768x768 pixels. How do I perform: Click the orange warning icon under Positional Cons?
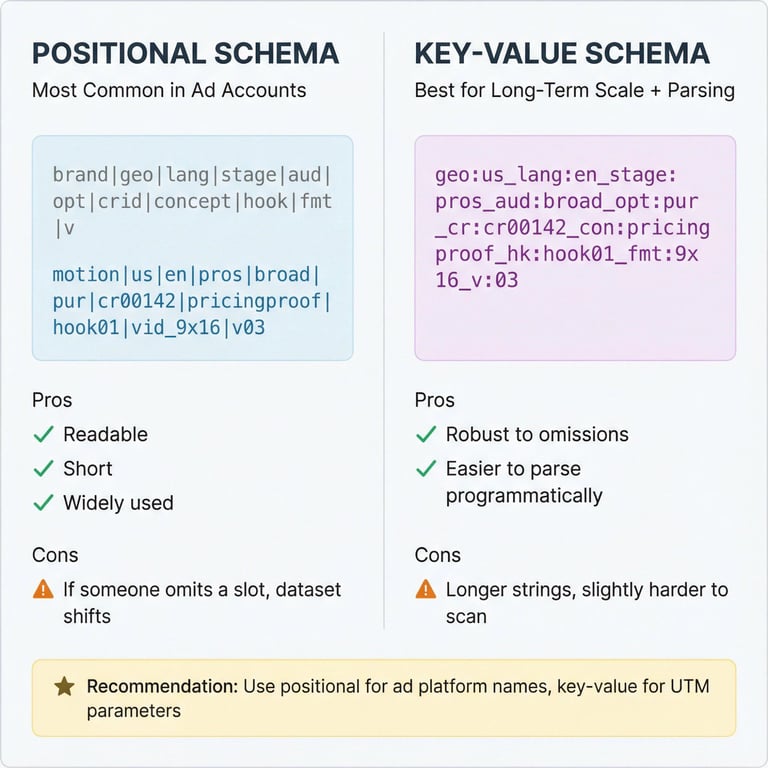43,589
